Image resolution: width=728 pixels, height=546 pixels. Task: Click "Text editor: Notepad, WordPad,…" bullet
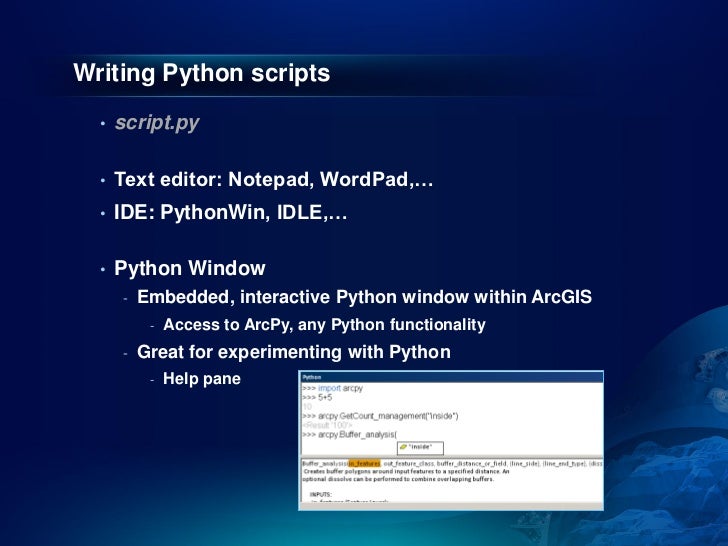(273, 179)
